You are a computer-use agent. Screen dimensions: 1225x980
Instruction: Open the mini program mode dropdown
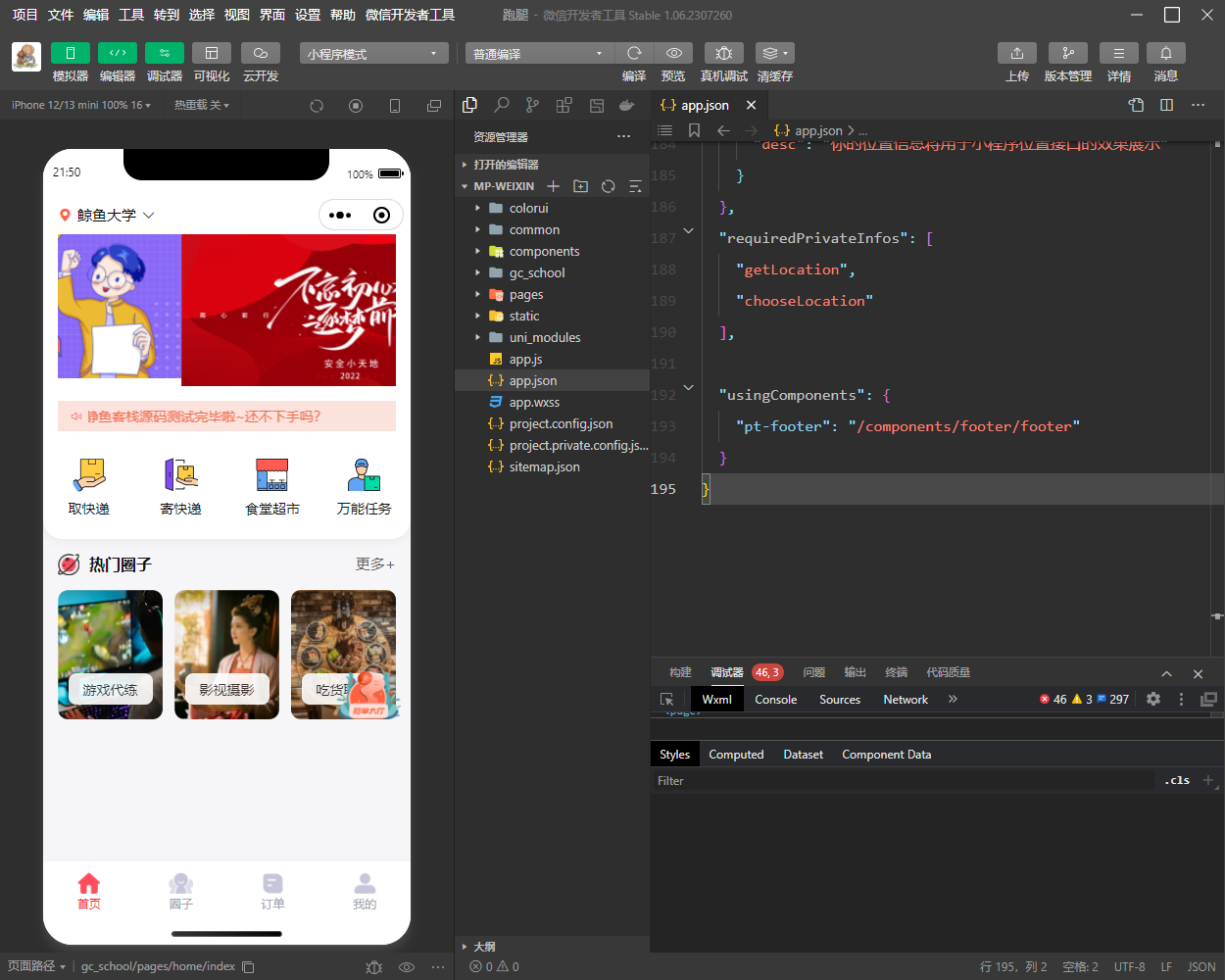[373, 54]
